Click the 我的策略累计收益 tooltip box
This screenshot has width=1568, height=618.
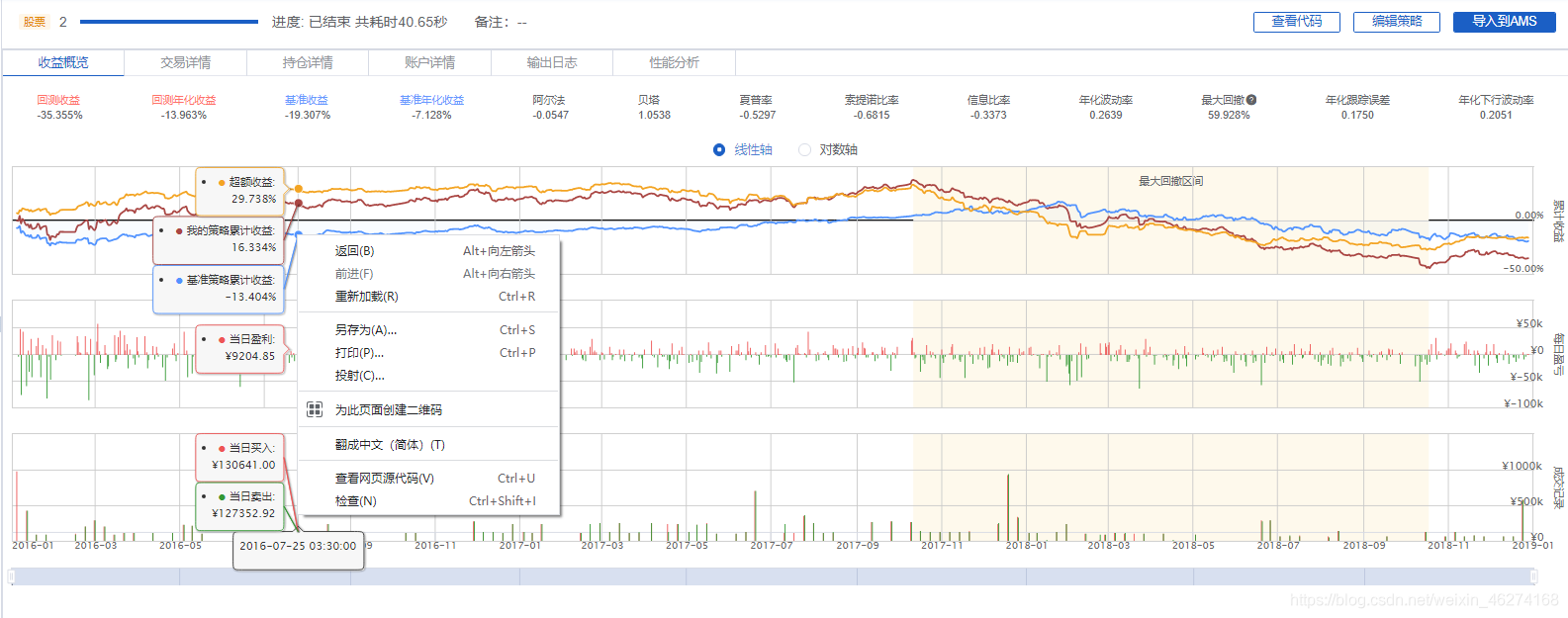pos(219,239)
